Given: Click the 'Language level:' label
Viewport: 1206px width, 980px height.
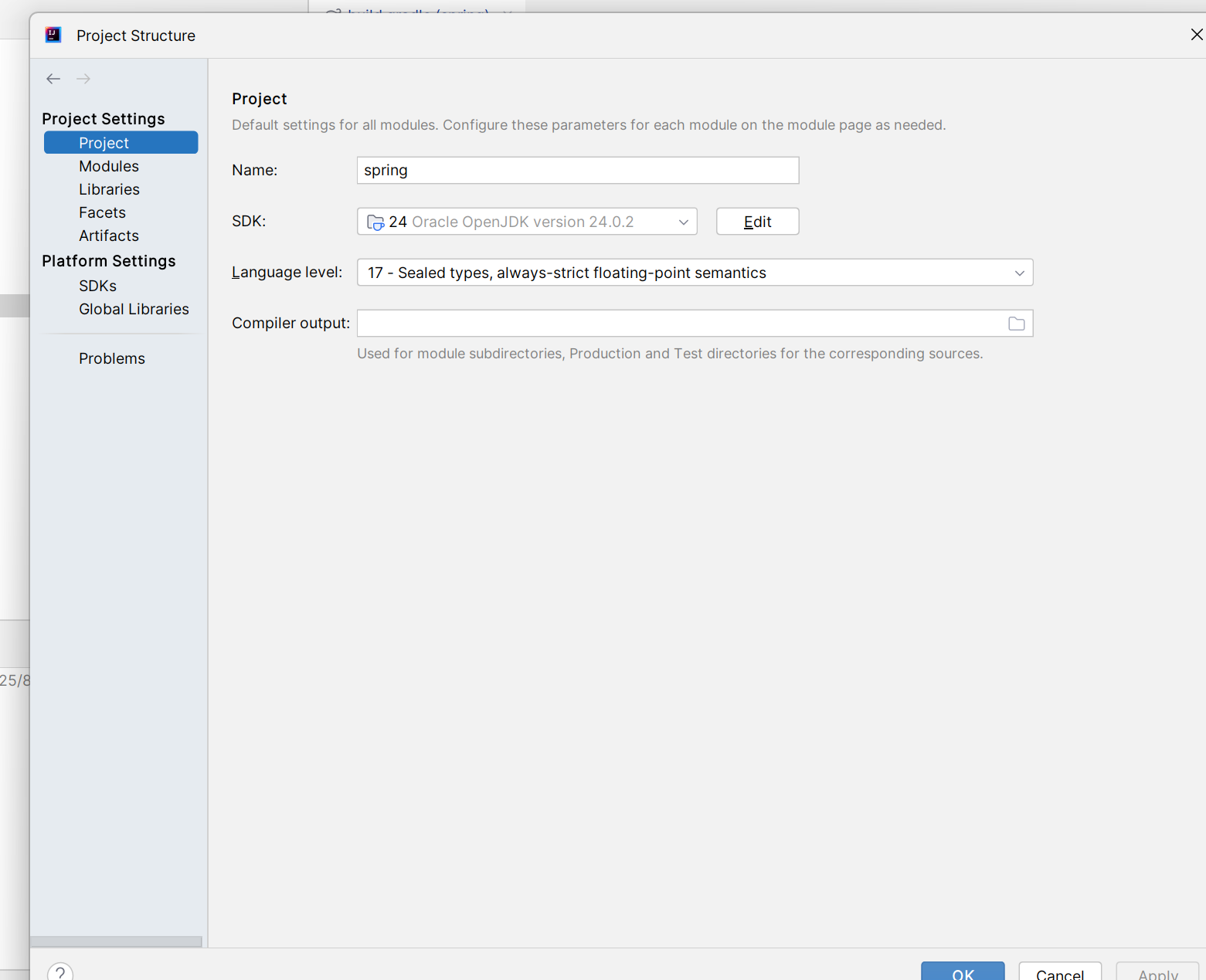Looking at the screenshot, I should 287,273.
